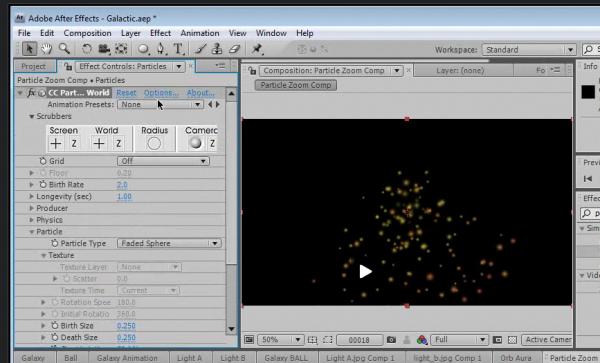Viewport: 600px width, 363px height.
Task: Select the Zoom magnifier tool
Action: click(64, 49)
